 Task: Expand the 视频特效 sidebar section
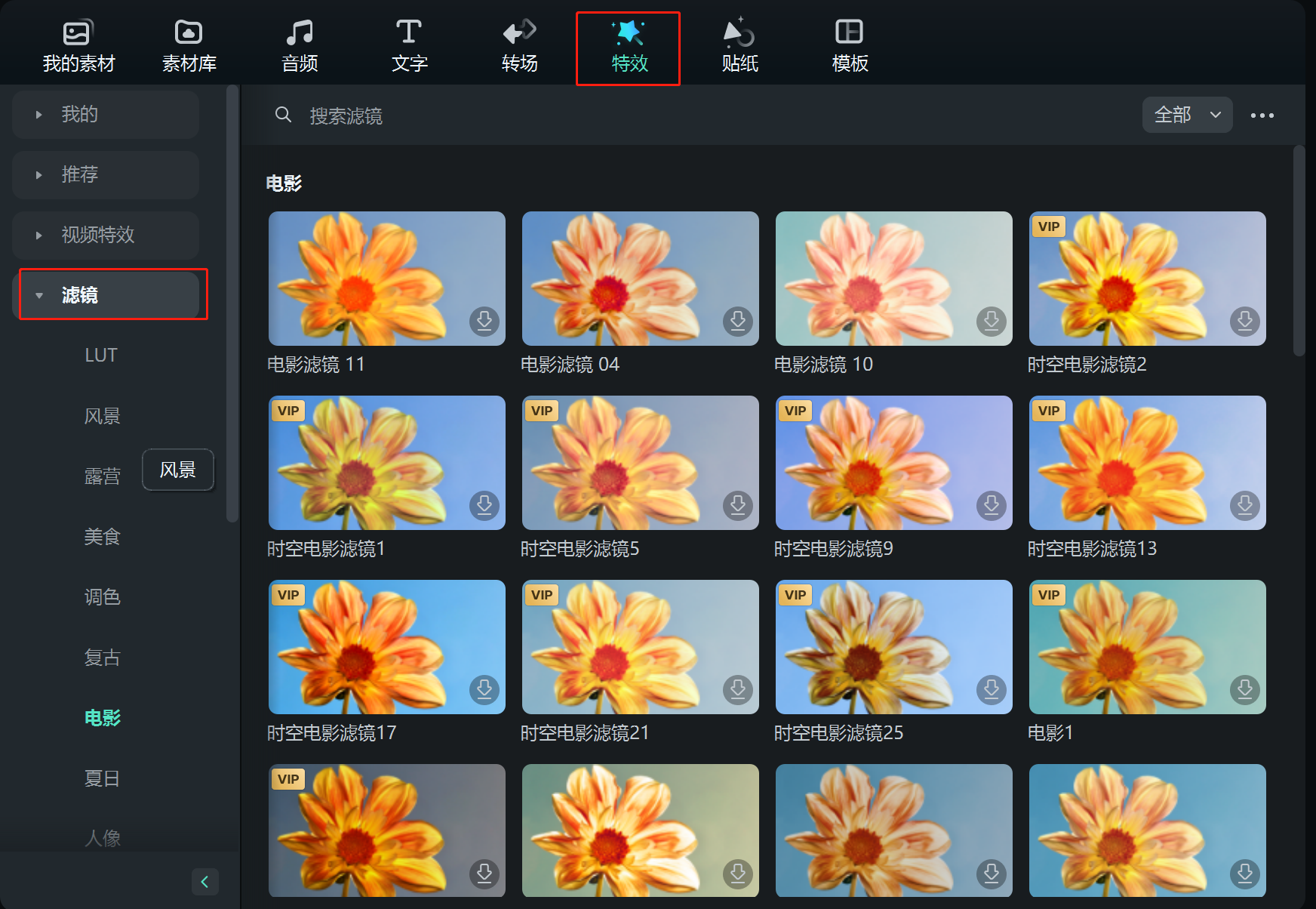[106, 235]
